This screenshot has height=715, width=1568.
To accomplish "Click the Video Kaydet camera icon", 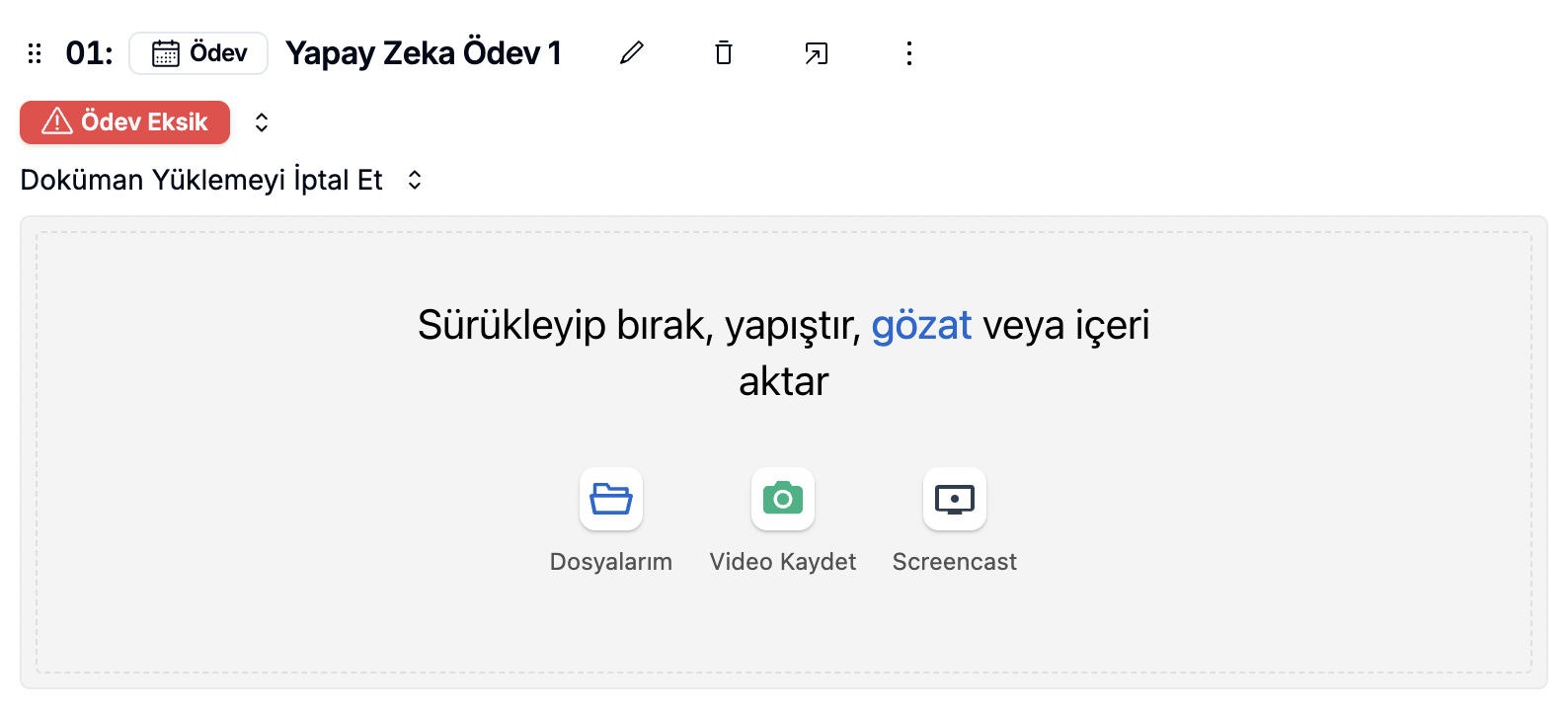I will tap(783, 499).
